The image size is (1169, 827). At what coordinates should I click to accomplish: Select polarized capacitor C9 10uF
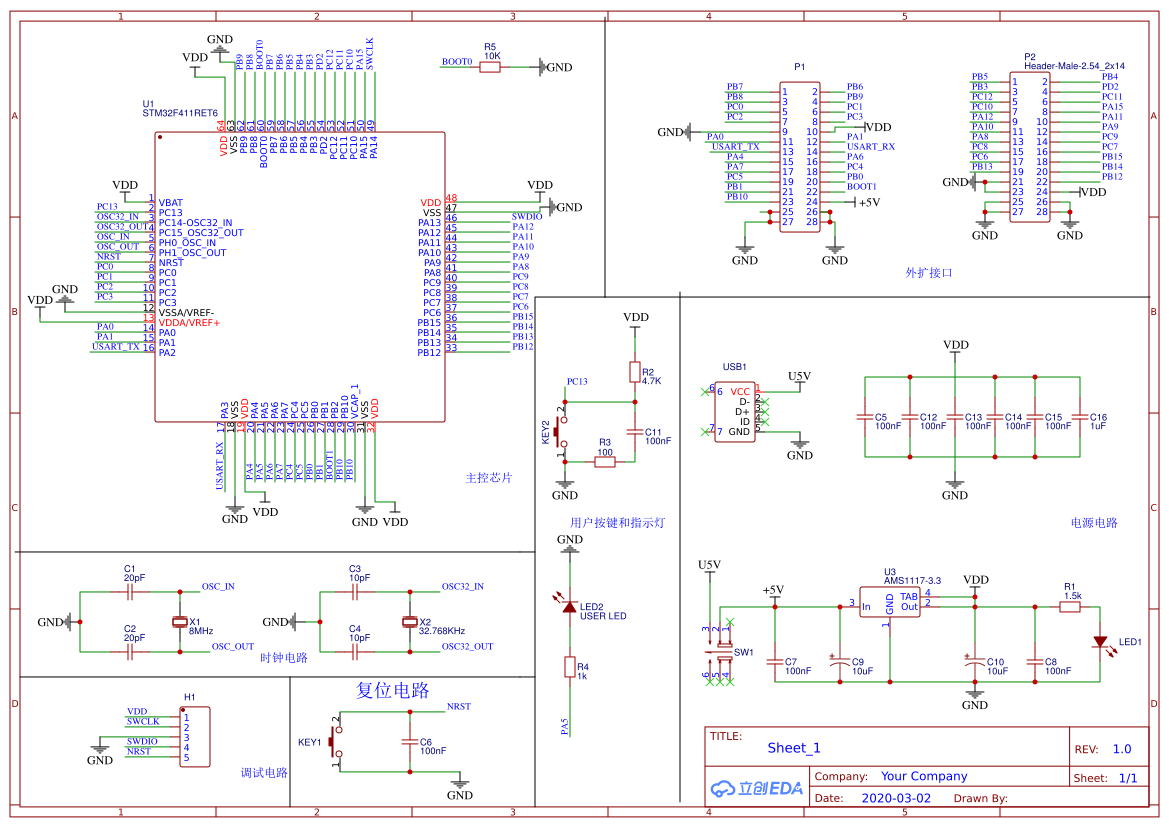(840, 661)
